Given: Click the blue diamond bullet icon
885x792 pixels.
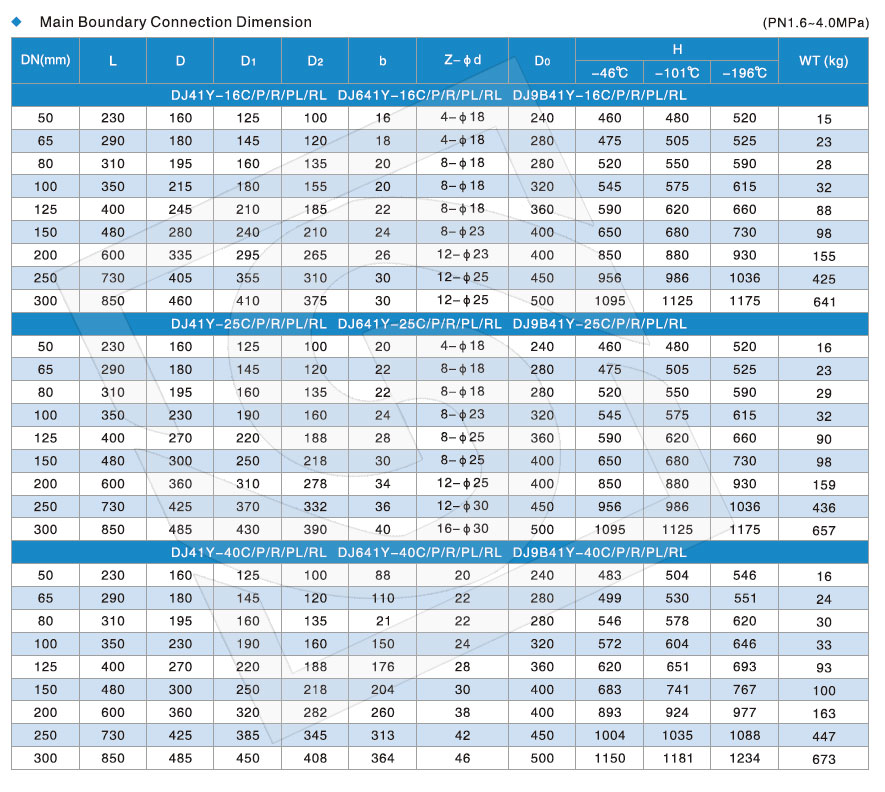Looking at the screenshot, I should [16, 21].
